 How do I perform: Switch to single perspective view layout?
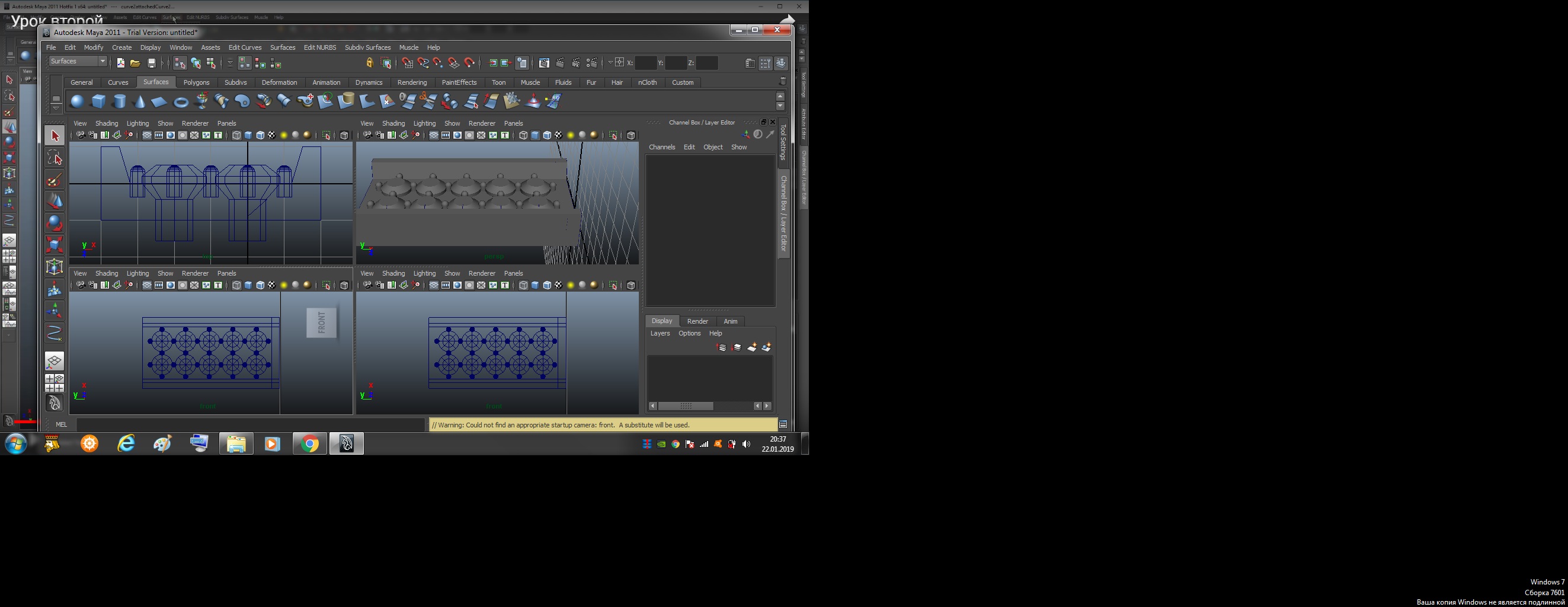tap(55, 361)
